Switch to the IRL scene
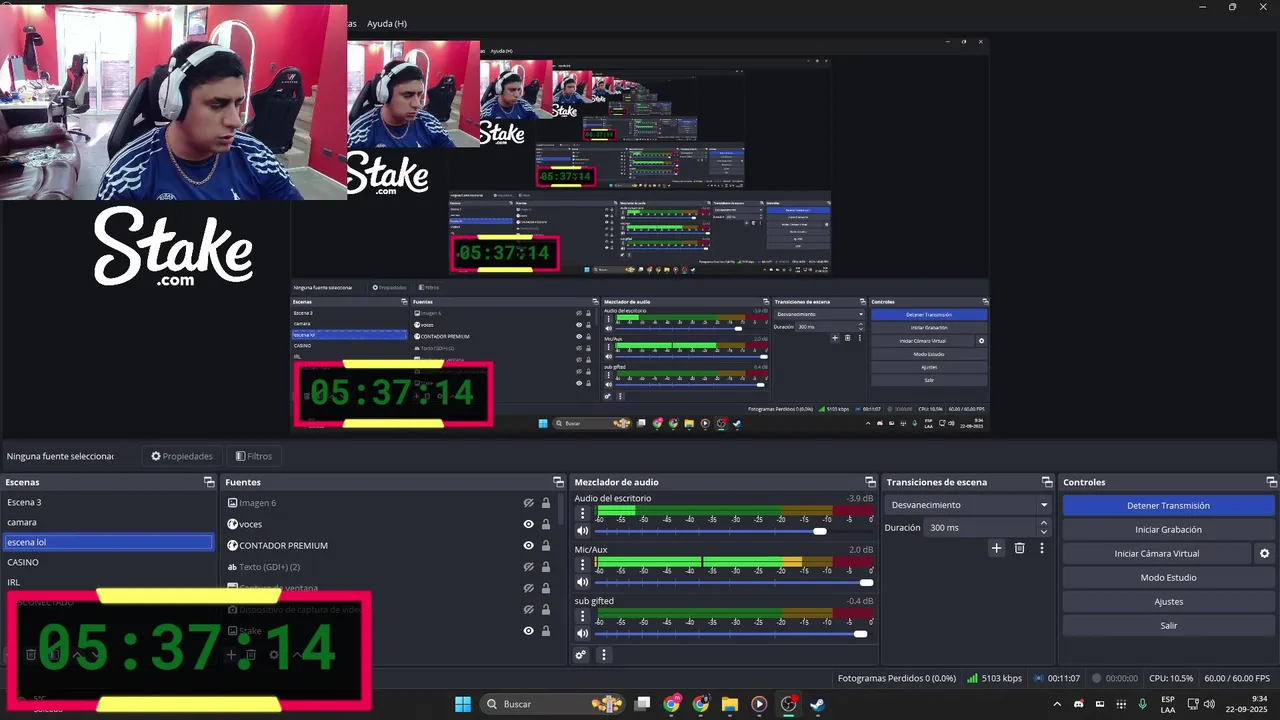Screen dimensions: 1280x720 [108, 582]
